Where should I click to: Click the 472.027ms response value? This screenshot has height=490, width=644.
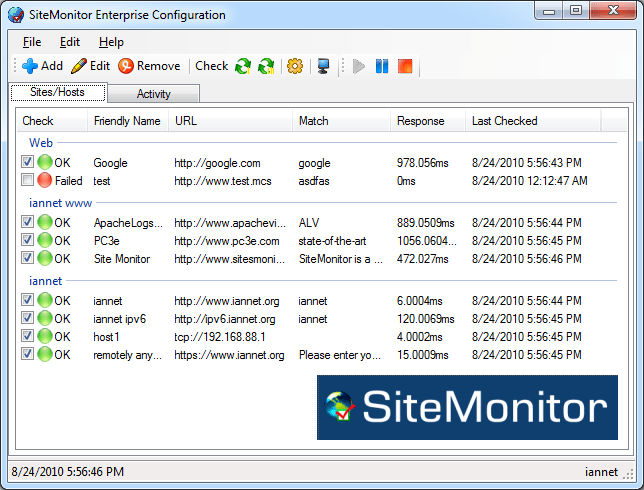pyautogui.click(x=423, y=259)
